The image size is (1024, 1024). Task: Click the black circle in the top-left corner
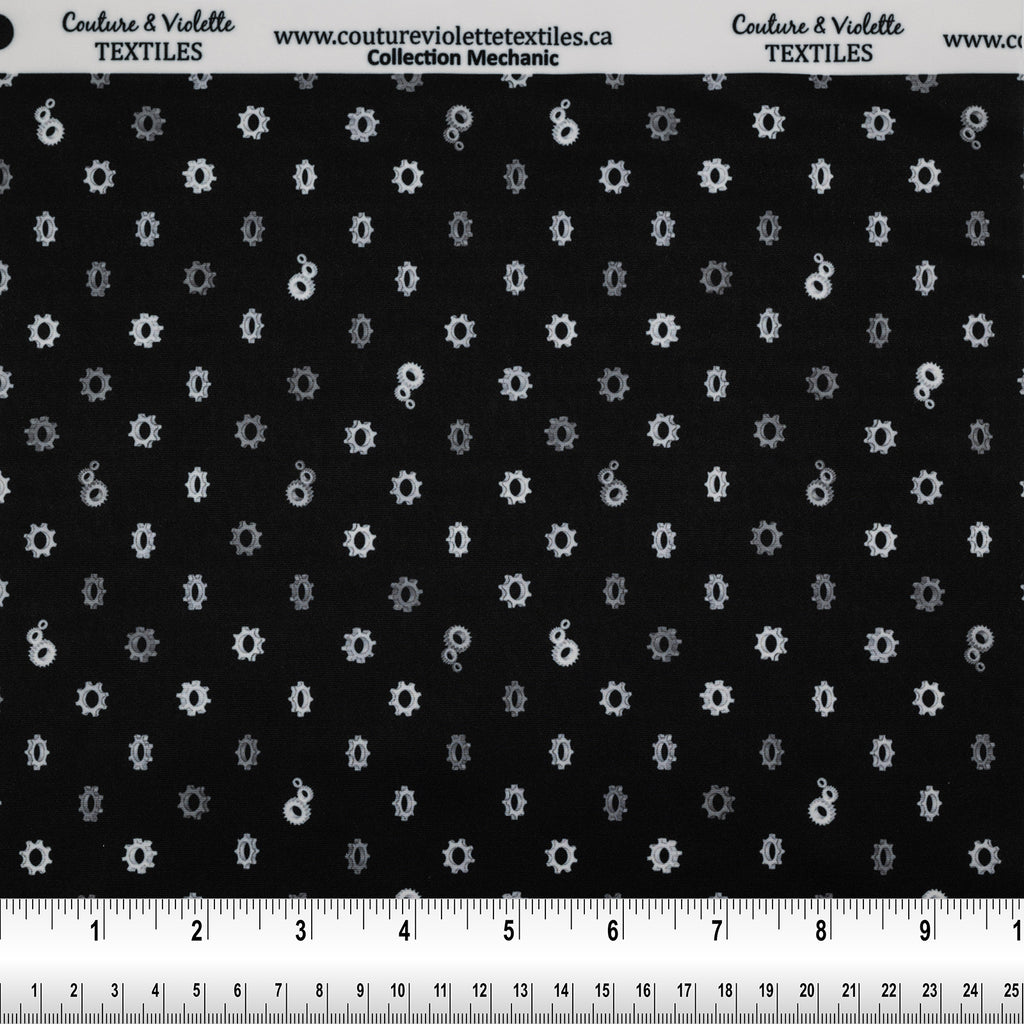coord(4,33)
